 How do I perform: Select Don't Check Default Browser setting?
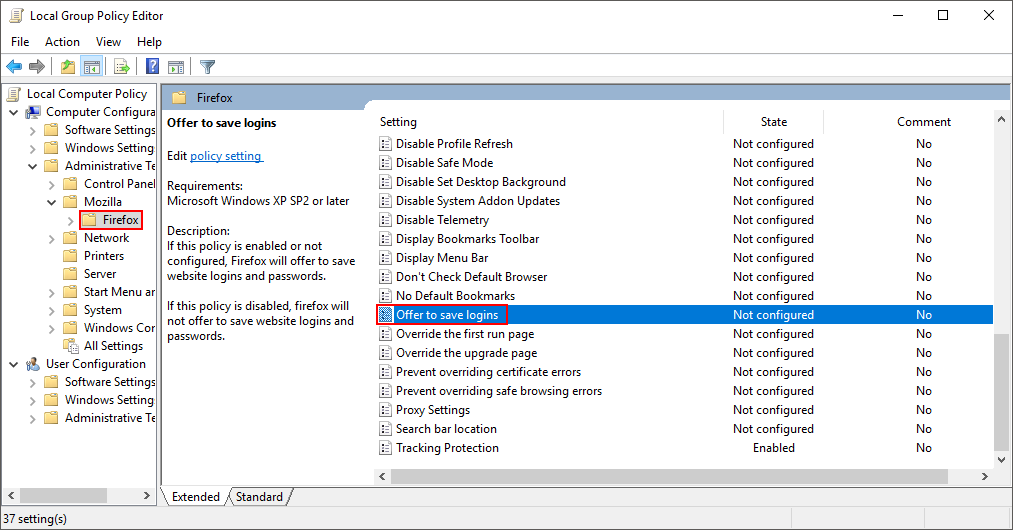pos(472,277)
